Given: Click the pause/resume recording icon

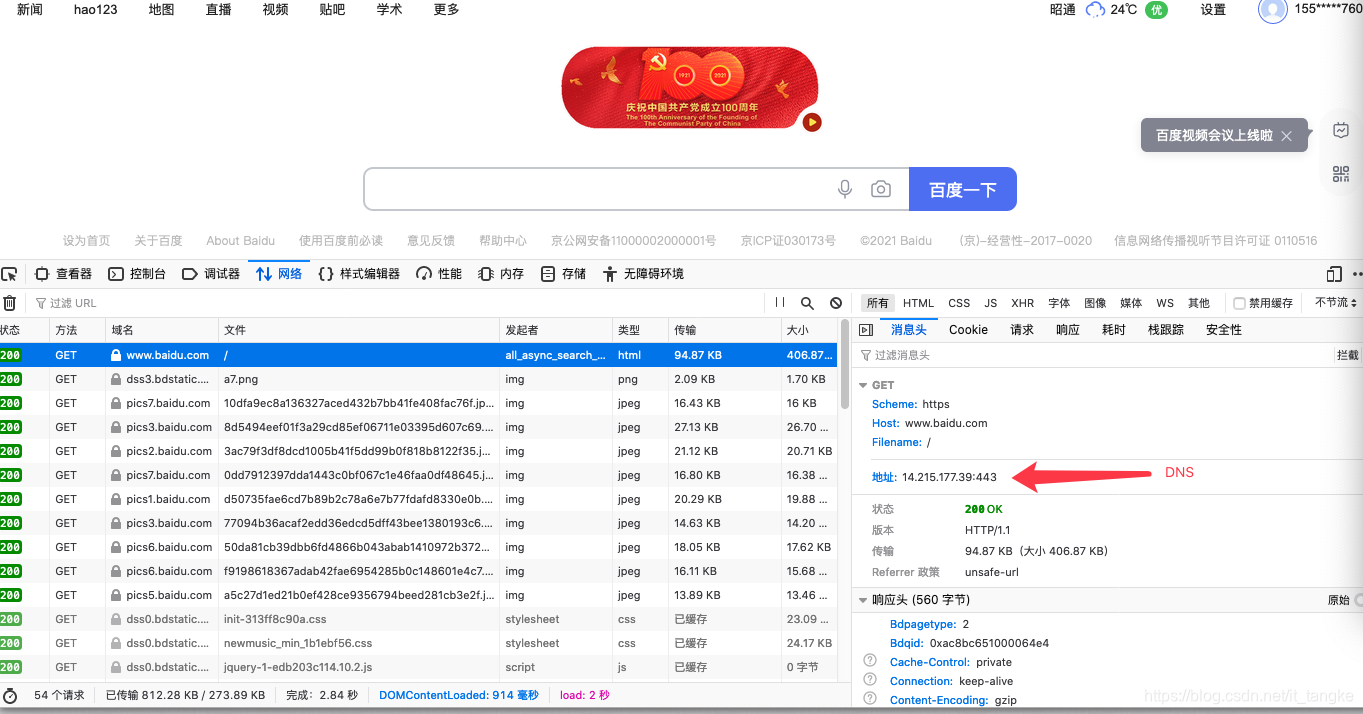Looking at the screenshot, I should point(780,303).
